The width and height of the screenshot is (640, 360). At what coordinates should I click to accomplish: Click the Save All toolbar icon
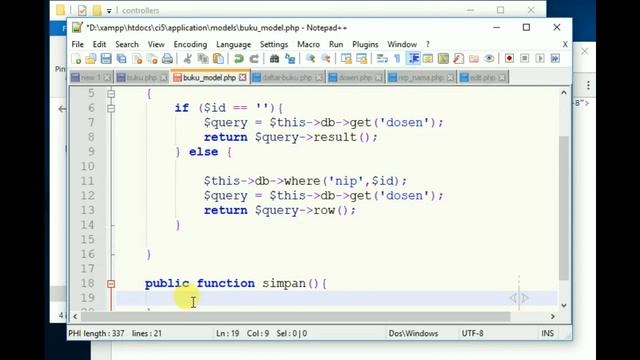[x=121, y=59]
